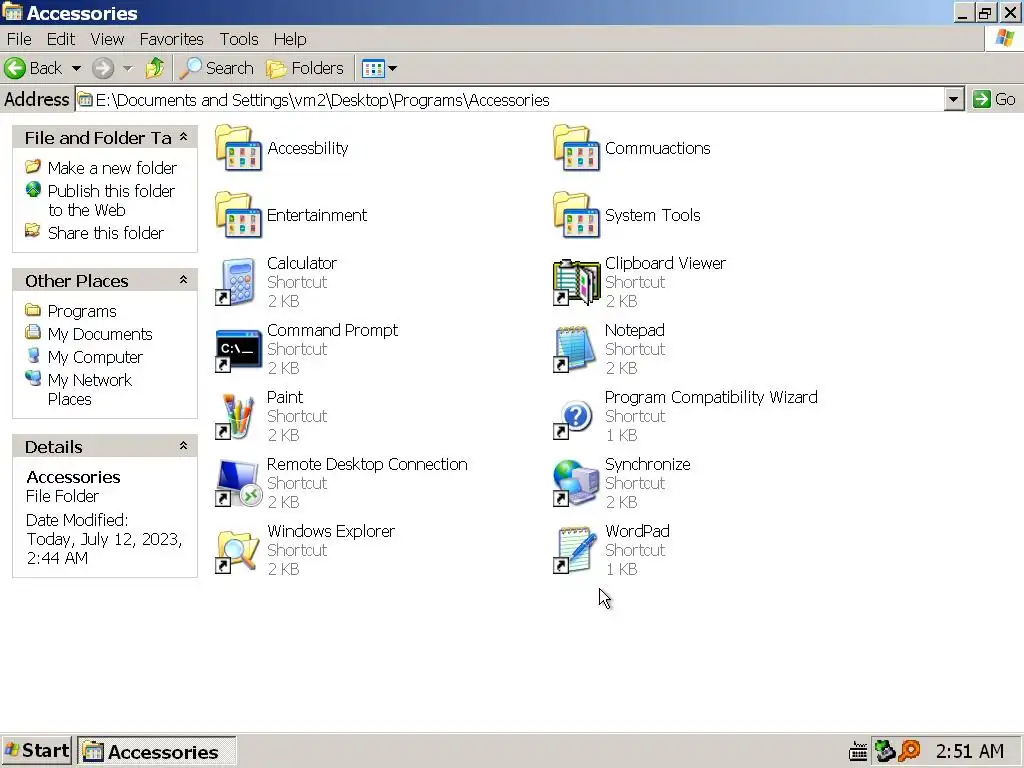Select the Calculator shortcut icon
Image resolution: width=1024 pixels, height=768 pixels.
tap(238, 282)
